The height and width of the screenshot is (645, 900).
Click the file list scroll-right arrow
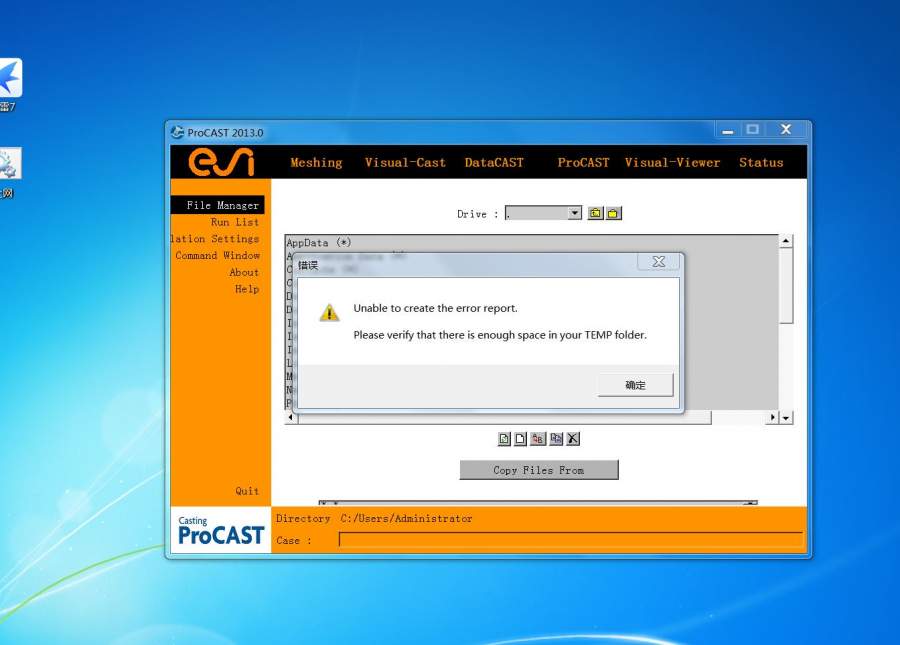773,417
